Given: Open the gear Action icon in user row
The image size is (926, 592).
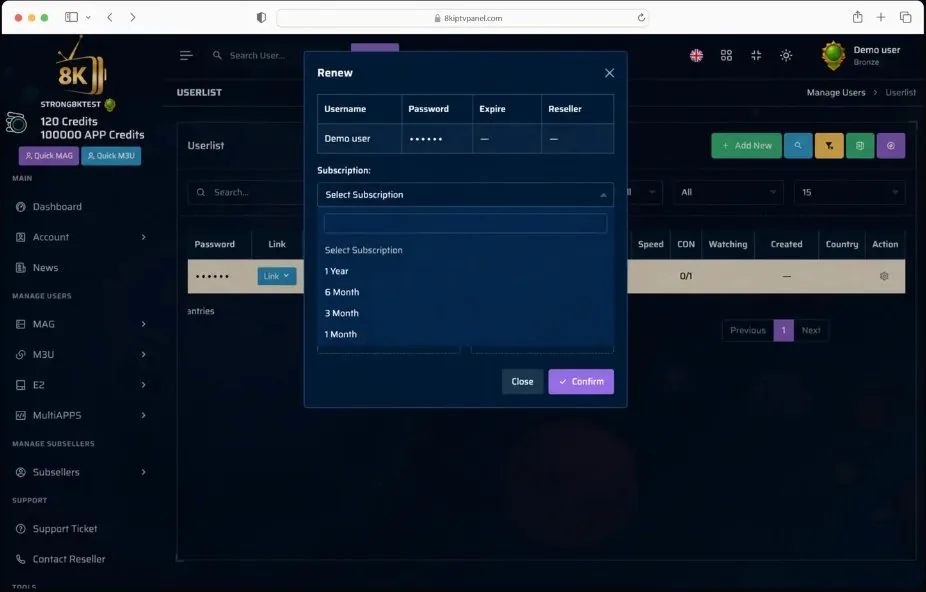Looking at the screenshot, I should (x=884, y=276).
